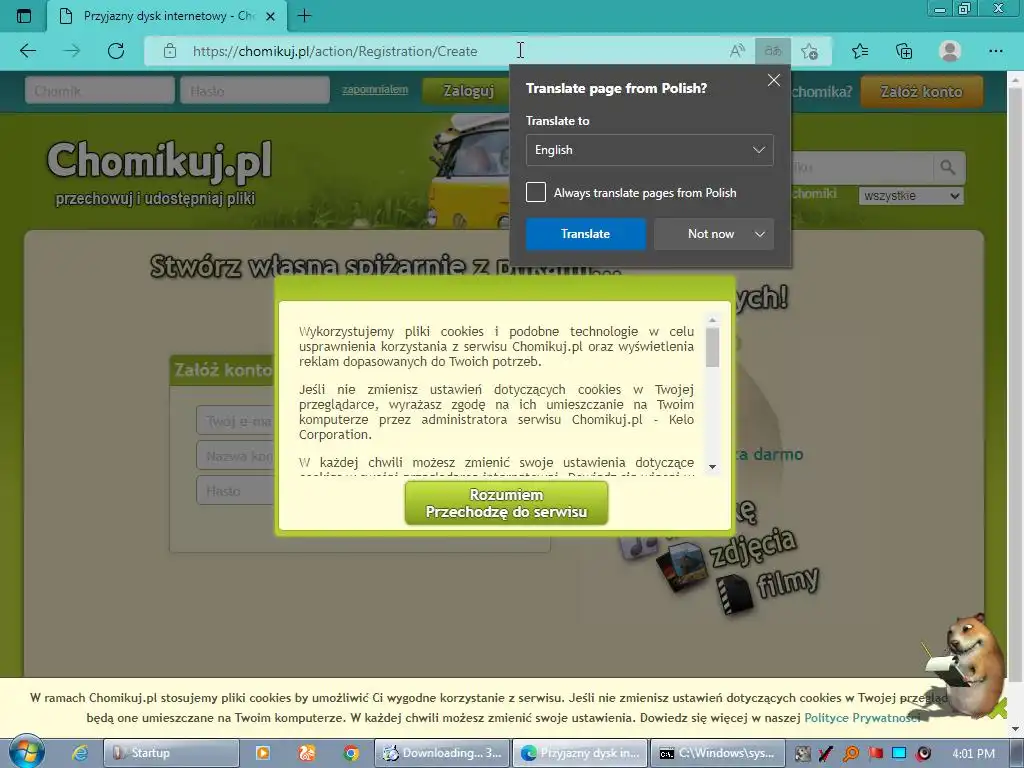Switch to the Przyjazny dysk Edge taskbar button
This screenshot has height=768, width=1024.
(x=580, y=753)
